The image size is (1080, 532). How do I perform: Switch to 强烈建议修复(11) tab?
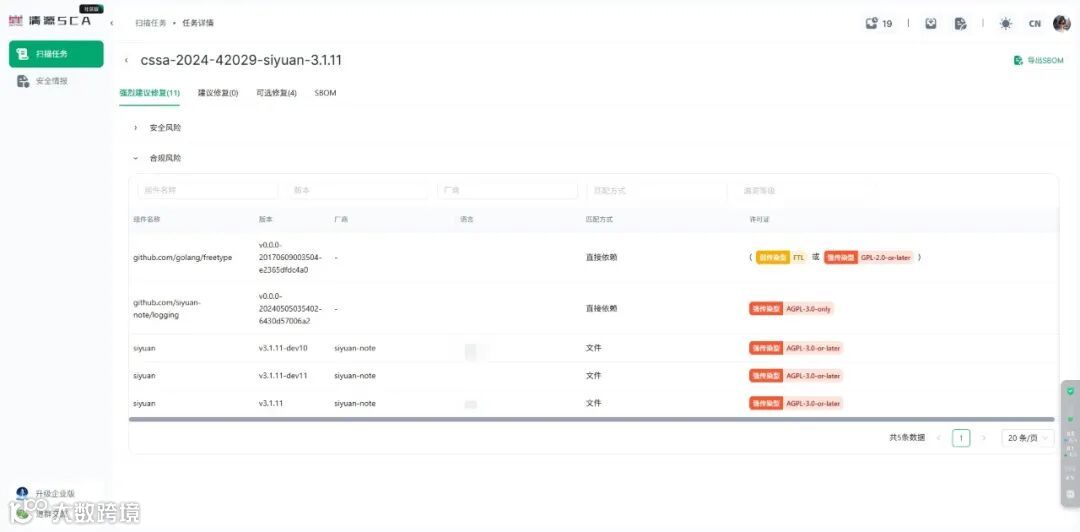(x=149, y=93)
